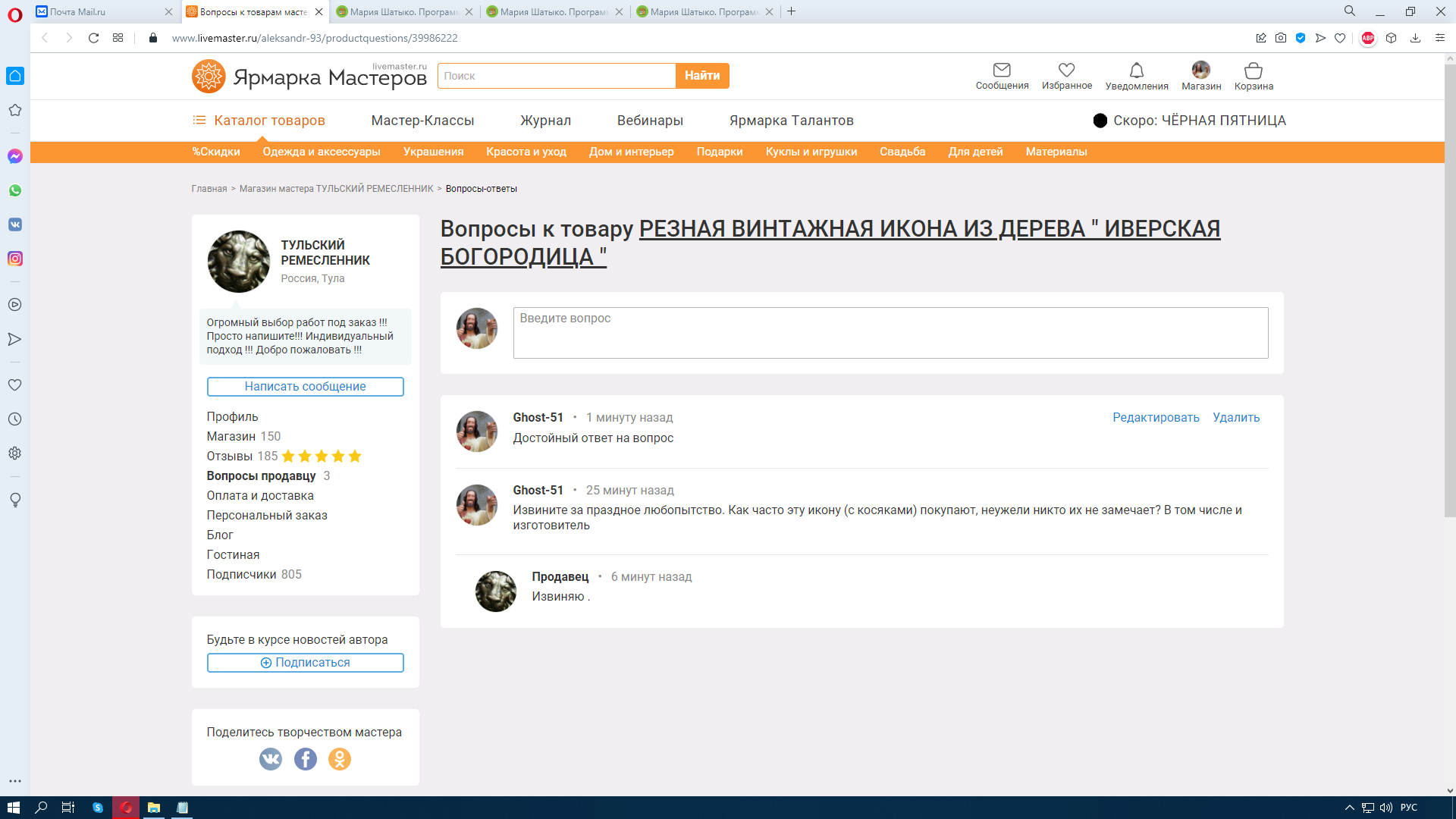1456x819 pixels.
Task: Open Украшения category
Action: click(x=433, y=152)
